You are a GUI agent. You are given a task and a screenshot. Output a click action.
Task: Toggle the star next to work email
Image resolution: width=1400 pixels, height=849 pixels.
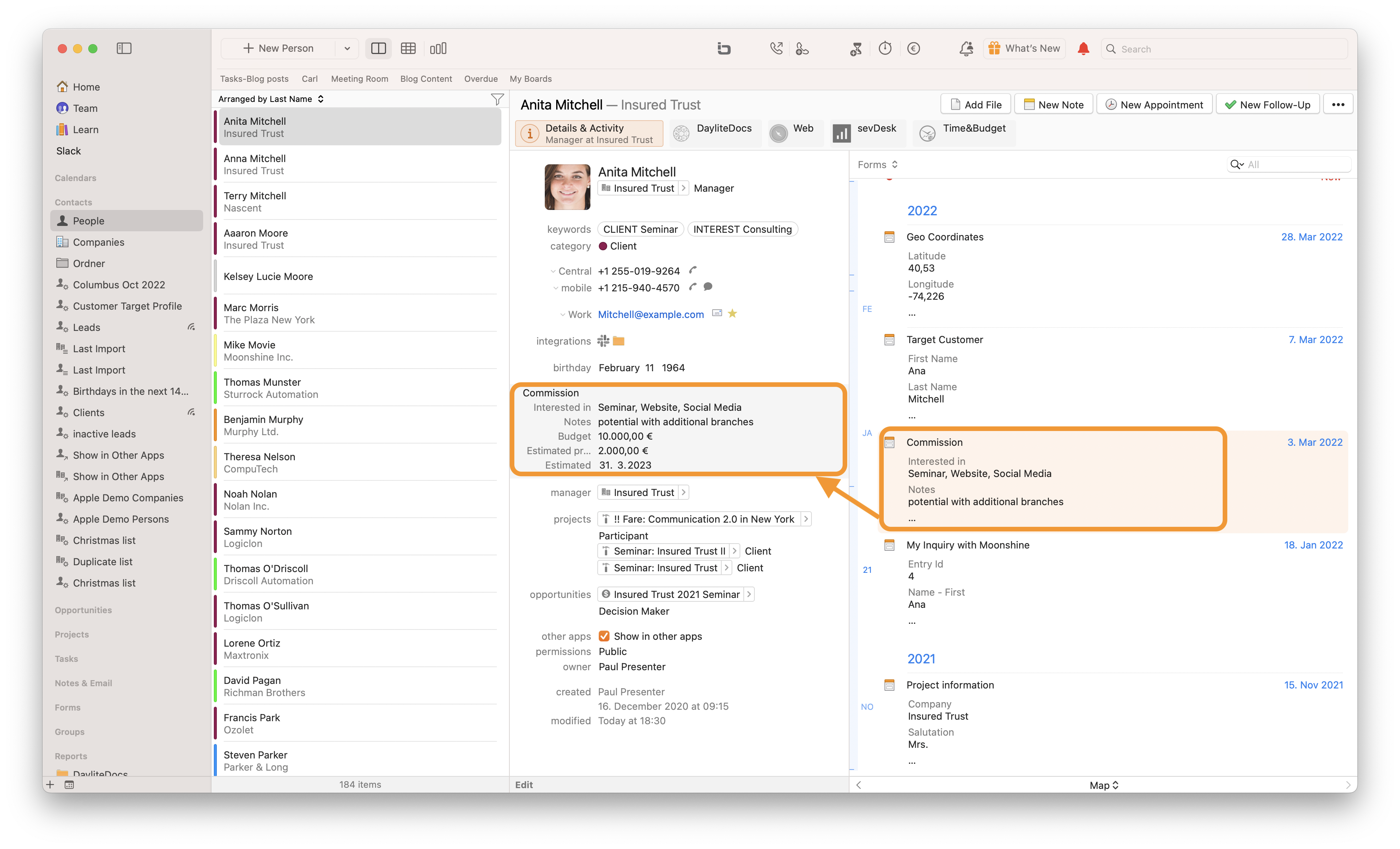tap(732, 313)
